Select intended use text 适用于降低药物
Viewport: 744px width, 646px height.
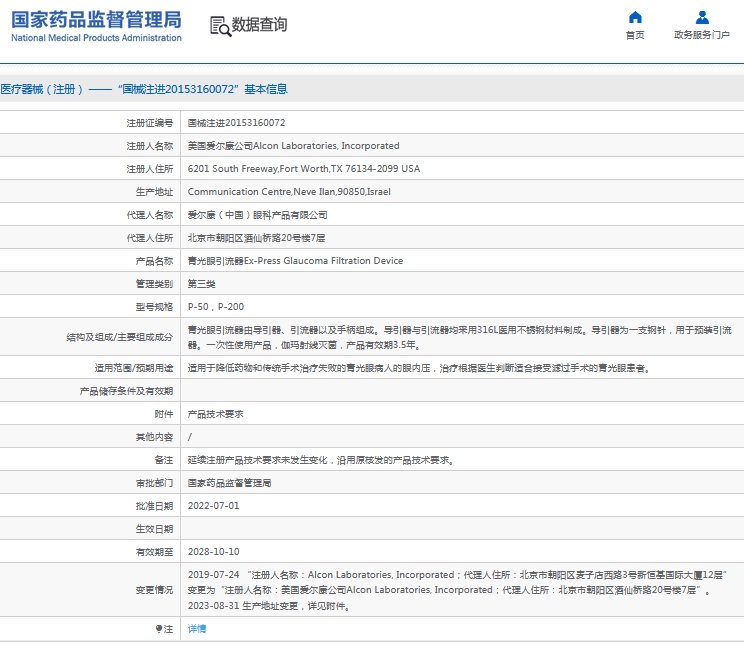[418, 368]
